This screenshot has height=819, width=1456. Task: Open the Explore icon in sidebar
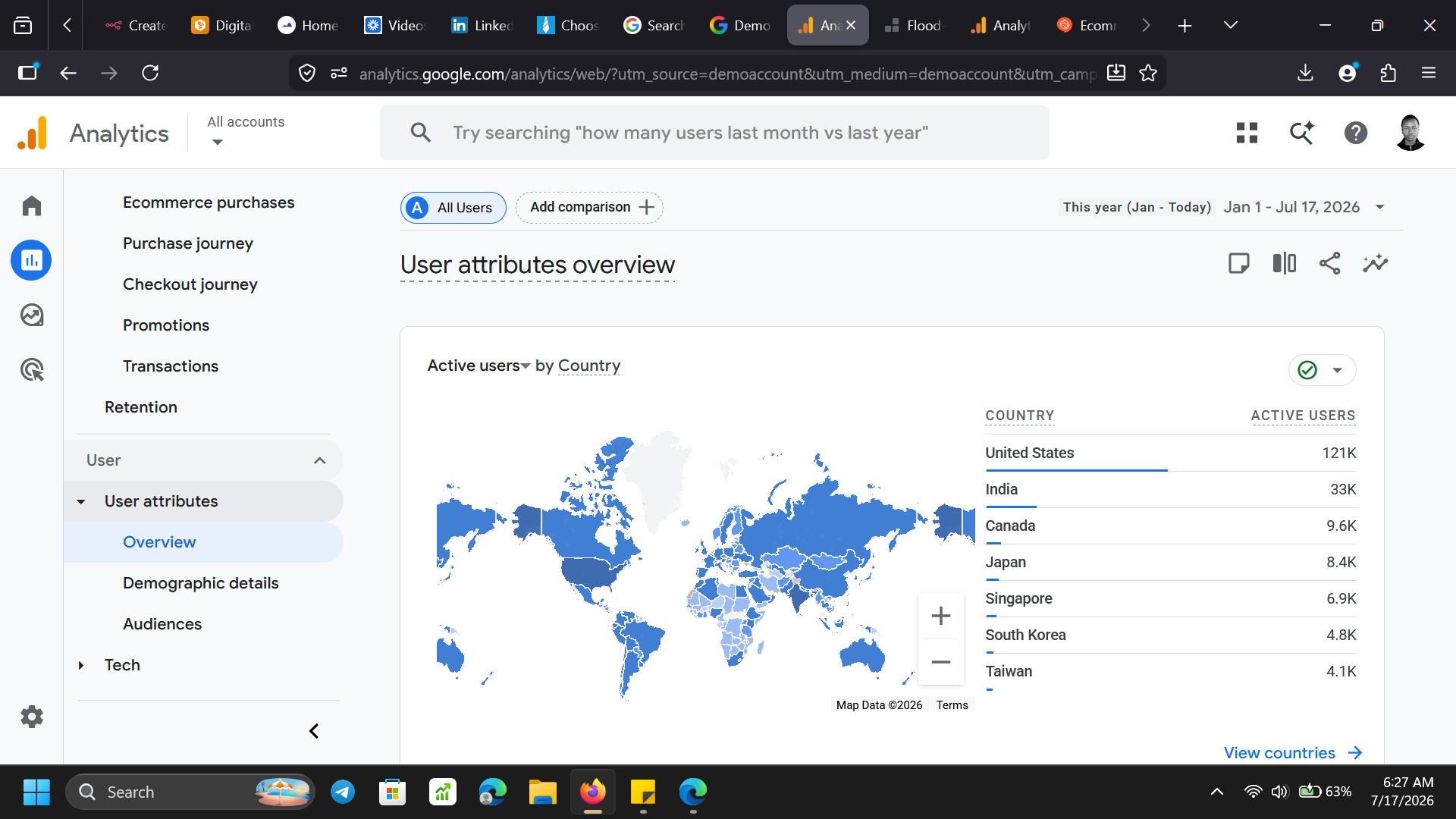pyautogui.click(x=31, y=315)
